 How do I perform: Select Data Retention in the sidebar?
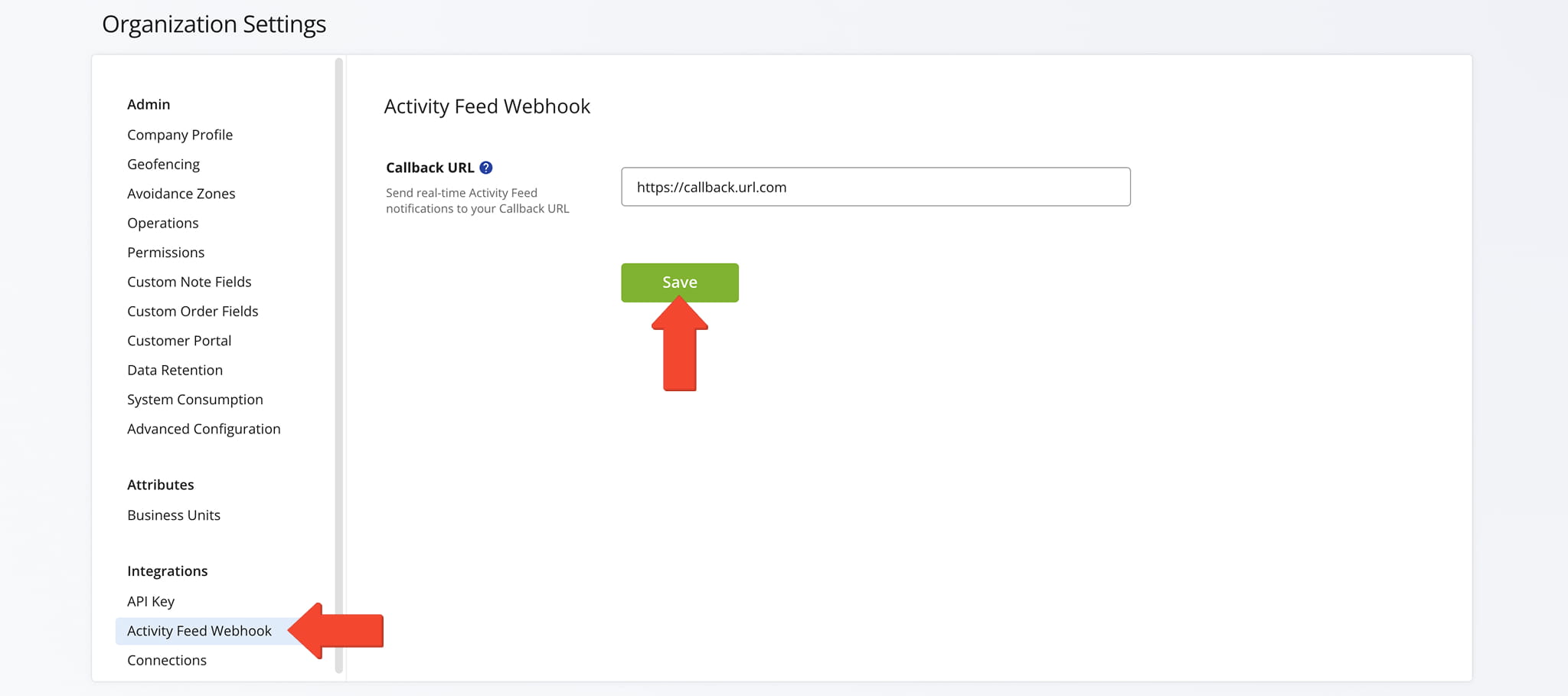[175, 370]
